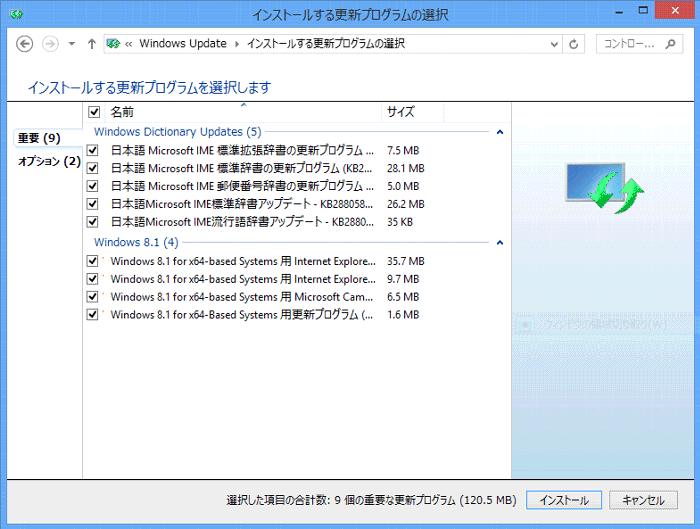Uncheck the 6.5 MB Microsoft Camera update
This screenshot has width=700, height=529.
(x=92, y=297)
